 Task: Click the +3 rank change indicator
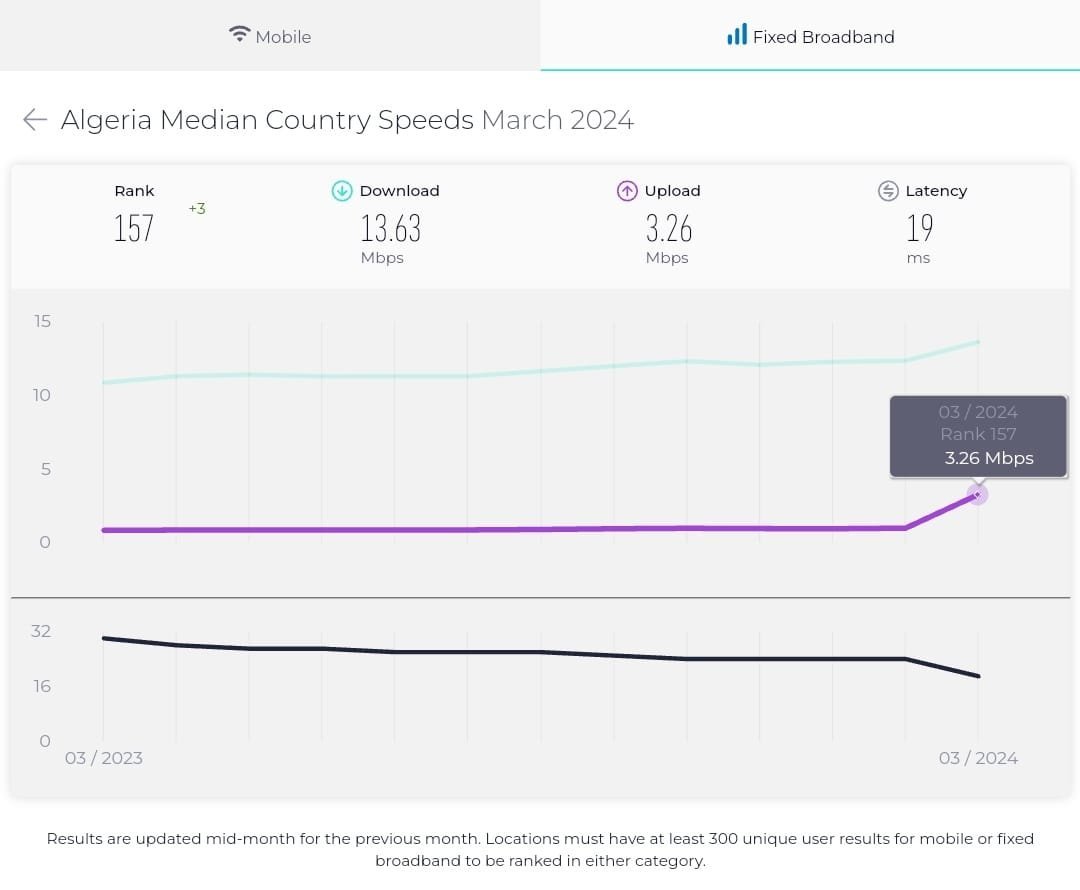(x=197, y=209)
